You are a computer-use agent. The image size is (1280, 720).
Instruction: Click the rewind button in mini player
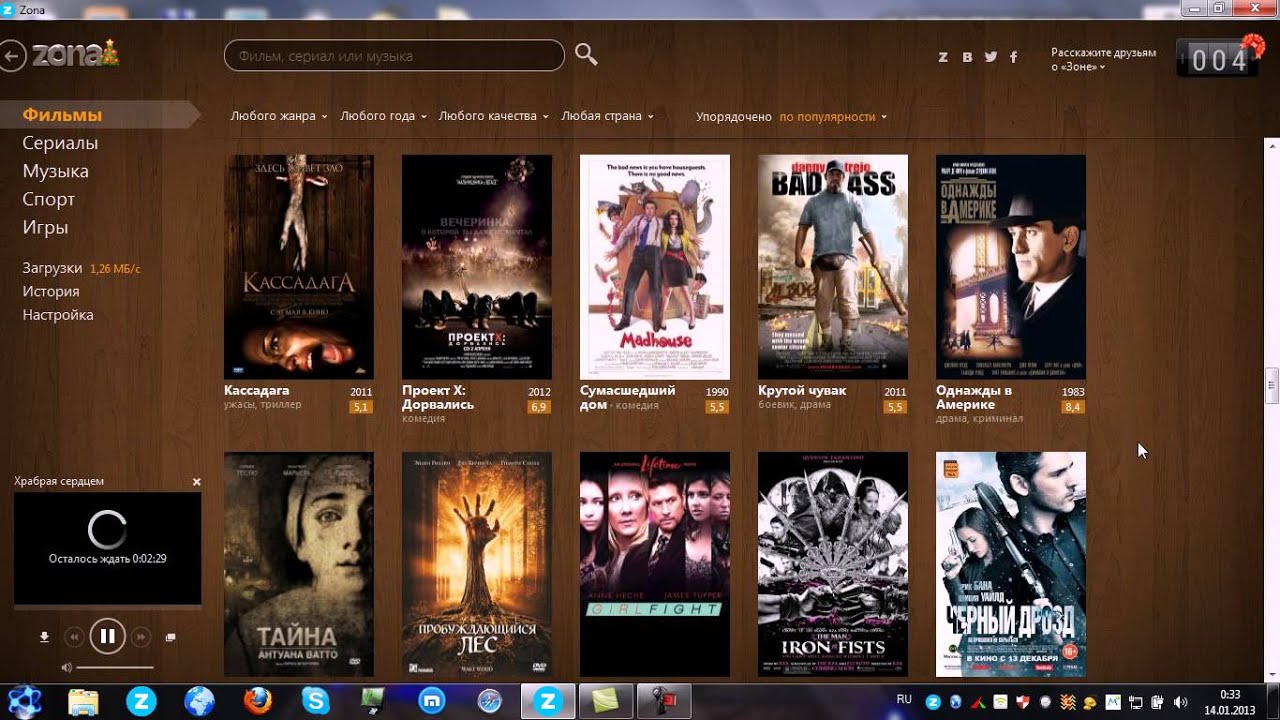(73, 636)
